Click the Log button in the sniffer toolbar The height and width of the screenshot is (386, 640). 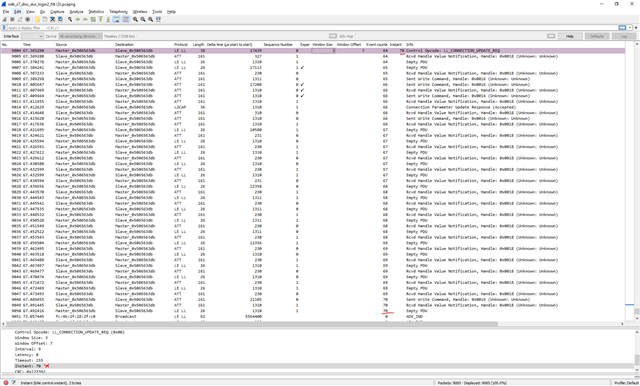pyautogui.click(x=624, y=36)
